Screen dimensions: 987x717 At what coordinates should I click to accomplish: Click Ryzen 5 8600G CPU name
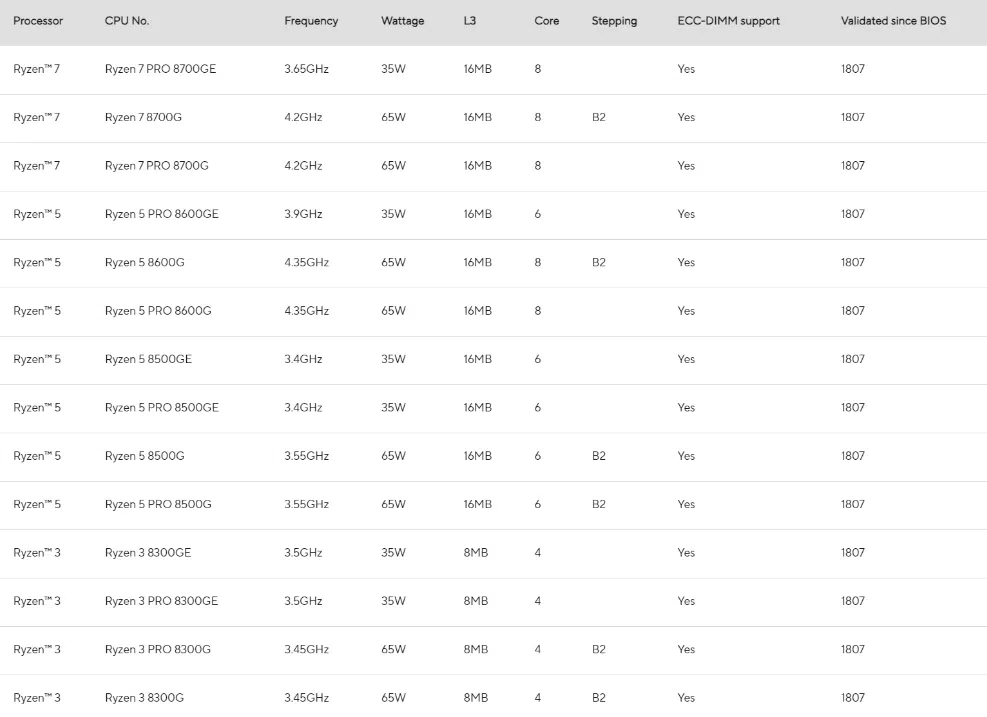coord(145,263)
